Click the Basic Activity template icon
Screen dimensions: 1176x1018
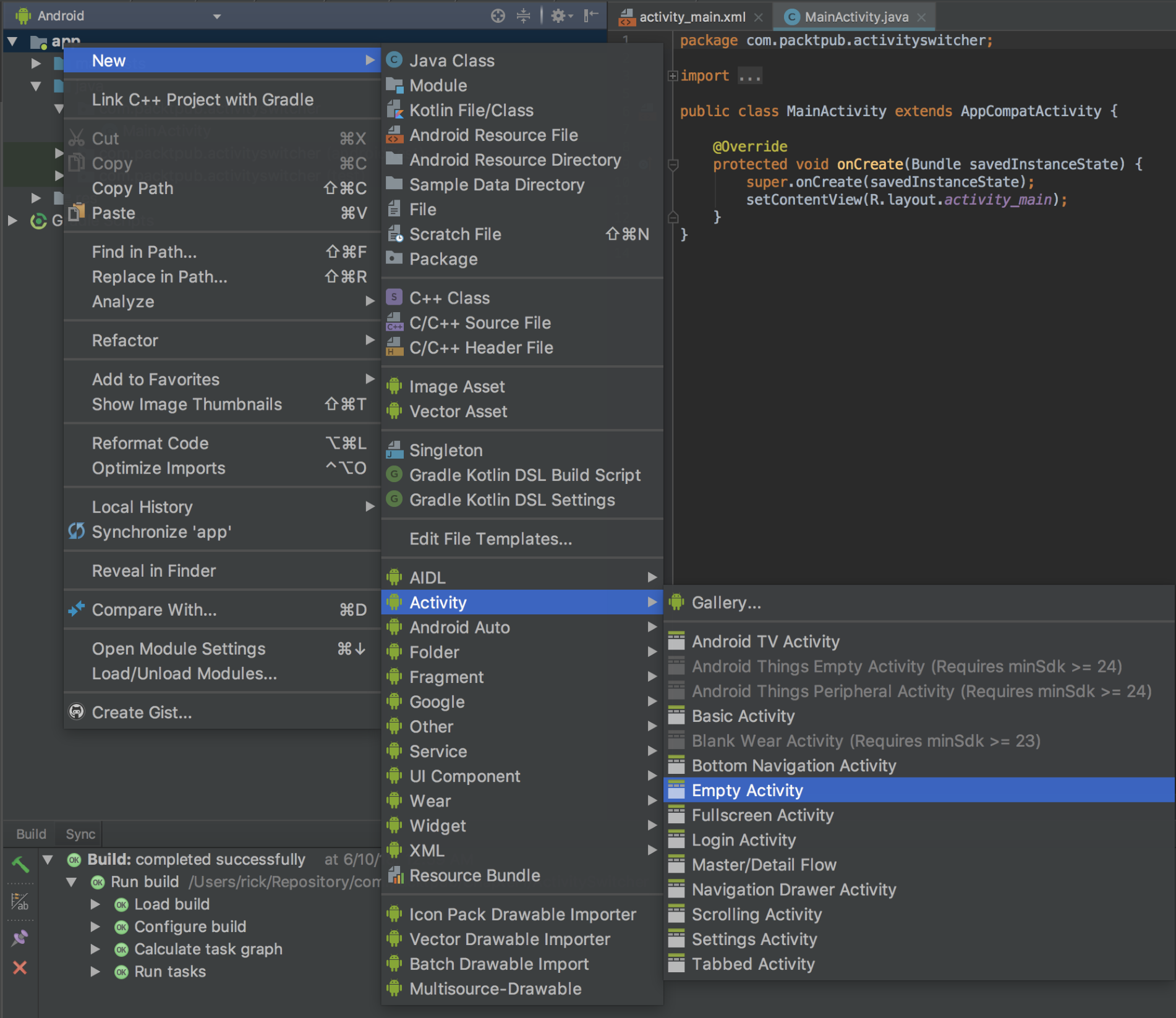pos(676,716)
